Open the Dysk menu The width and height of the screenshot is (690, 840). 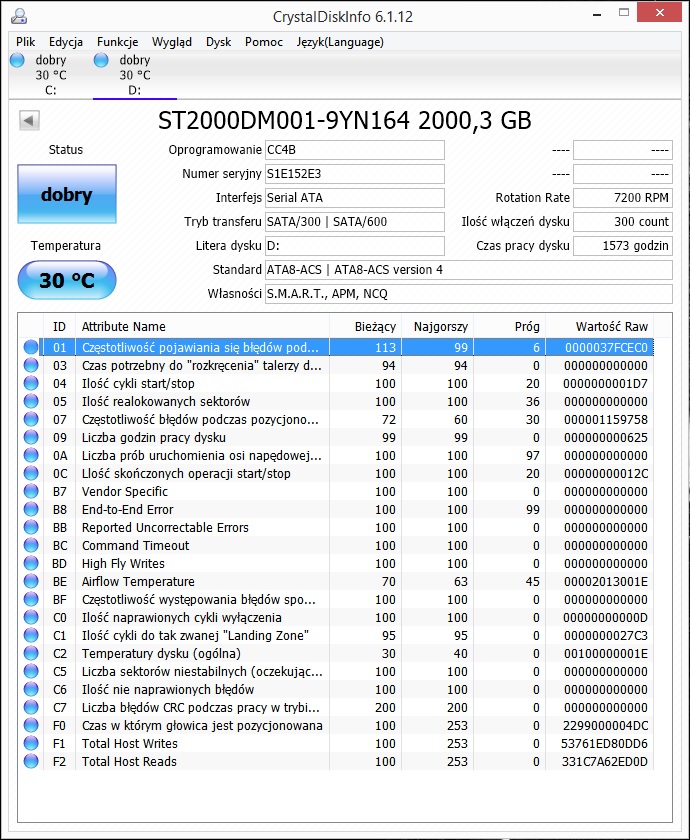[219, 42]
